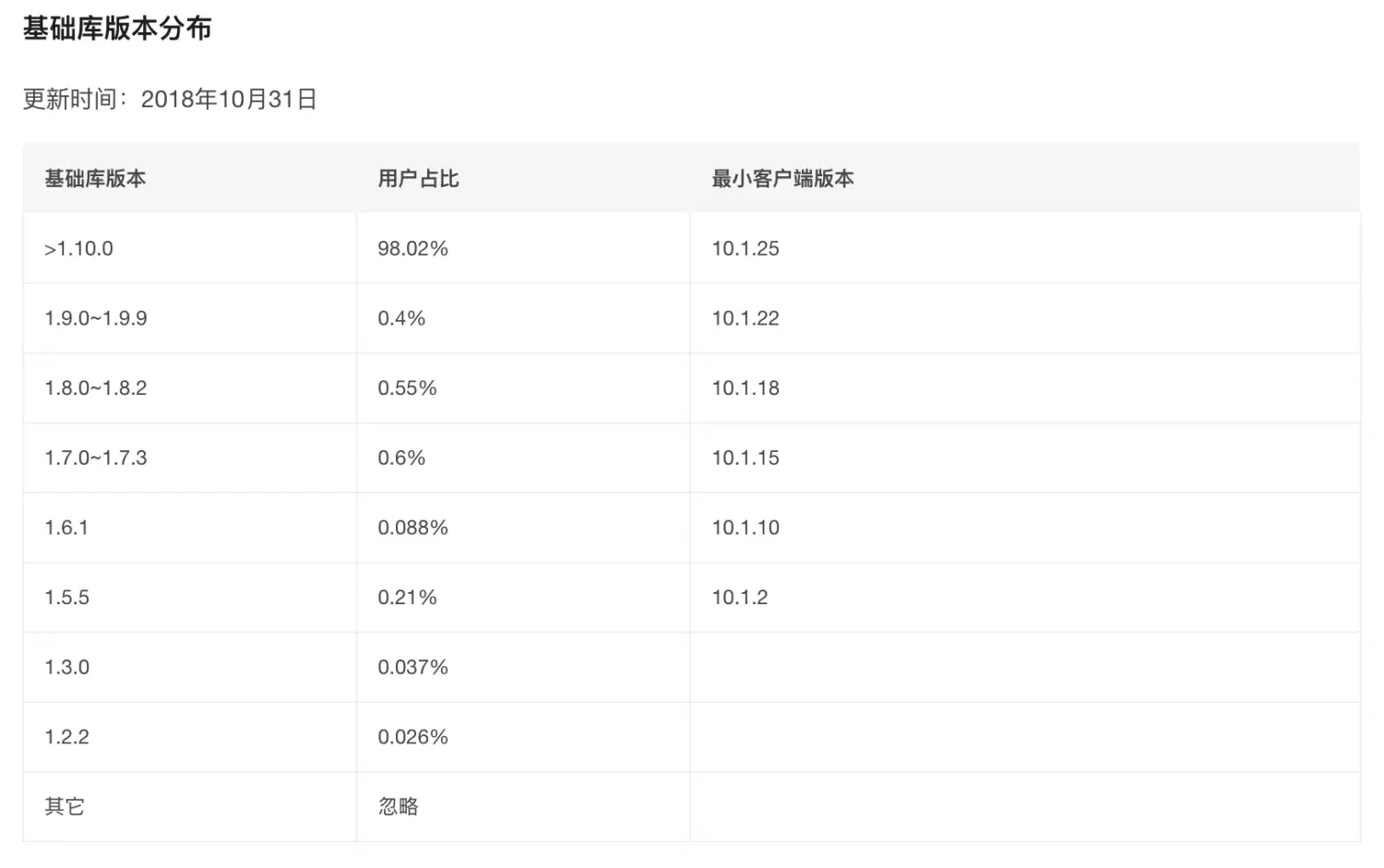Viewport: 1384px width, 868px height.
Task: Select the 1.7.0~1.7.3 version cell
Action: (x=96, y=458)
